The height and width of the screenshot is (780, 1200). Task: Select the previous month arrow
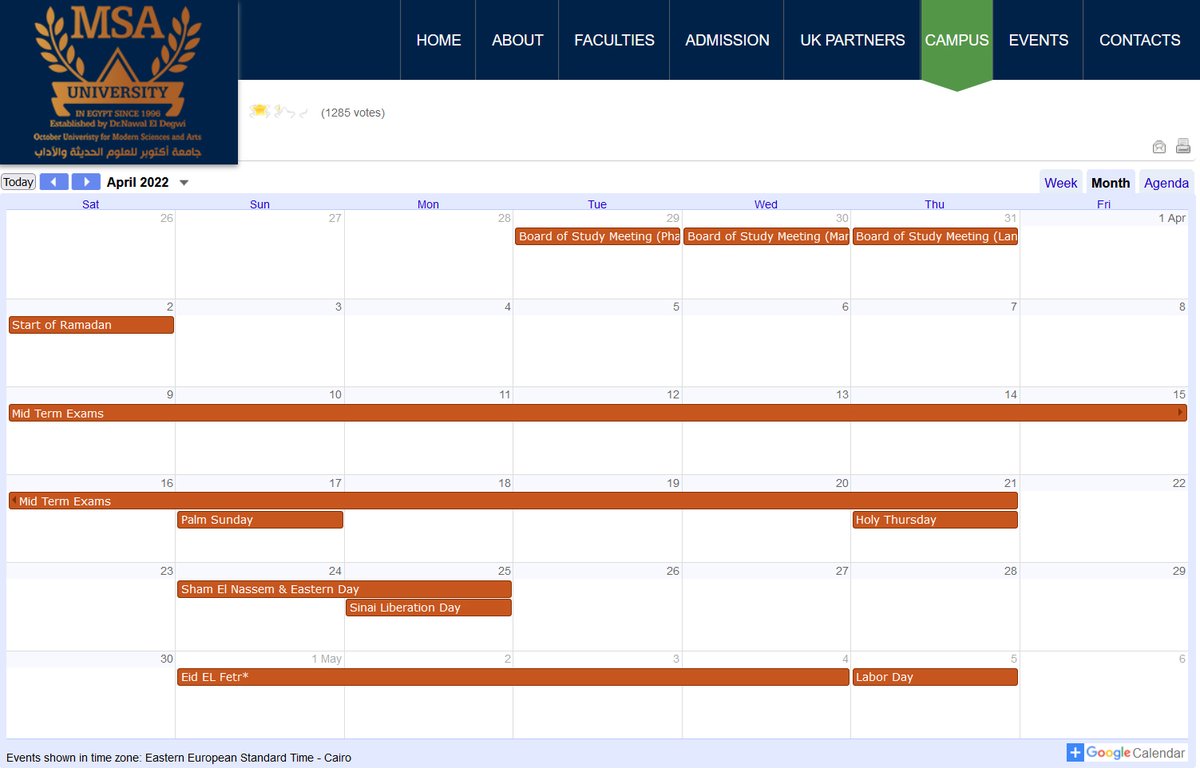(55, 181)
